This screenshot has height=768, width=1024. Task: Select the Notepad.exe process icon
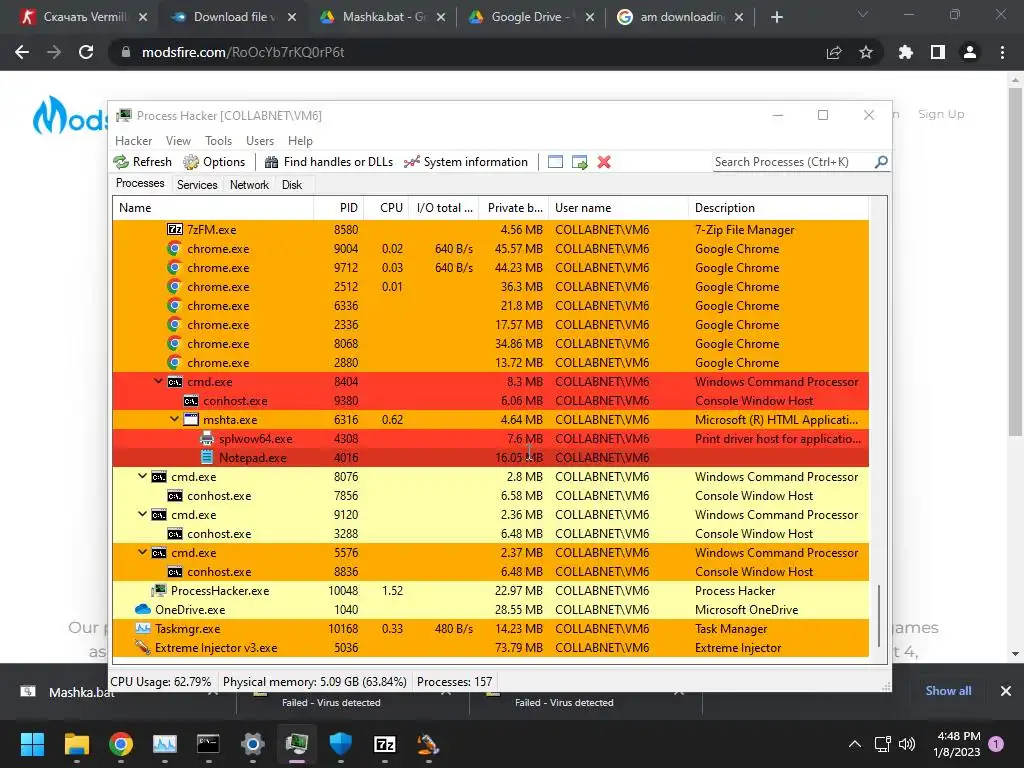coord(207,457)
